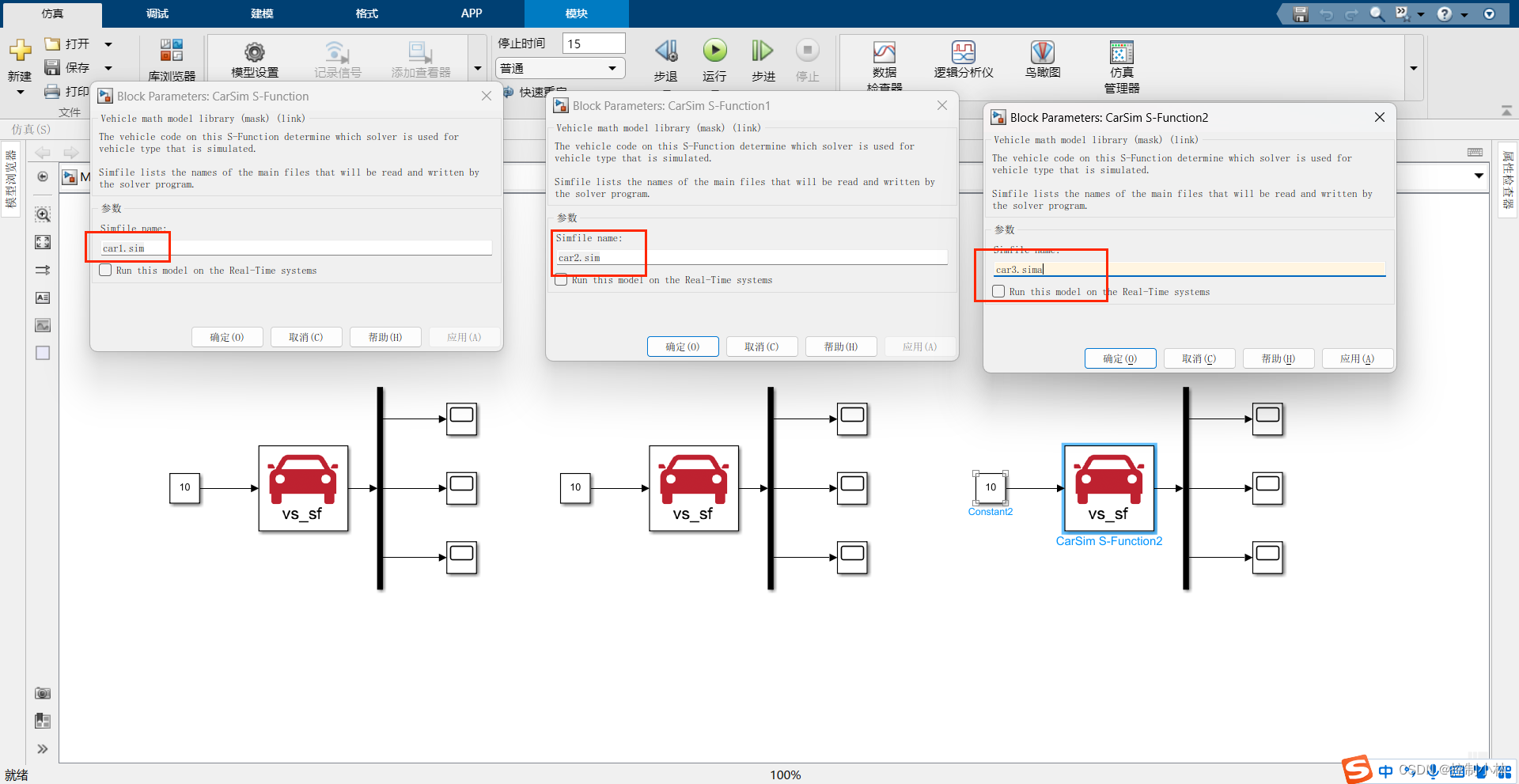Switch to the APP tab
This screenshot has height=784, width=1519.
472,14
